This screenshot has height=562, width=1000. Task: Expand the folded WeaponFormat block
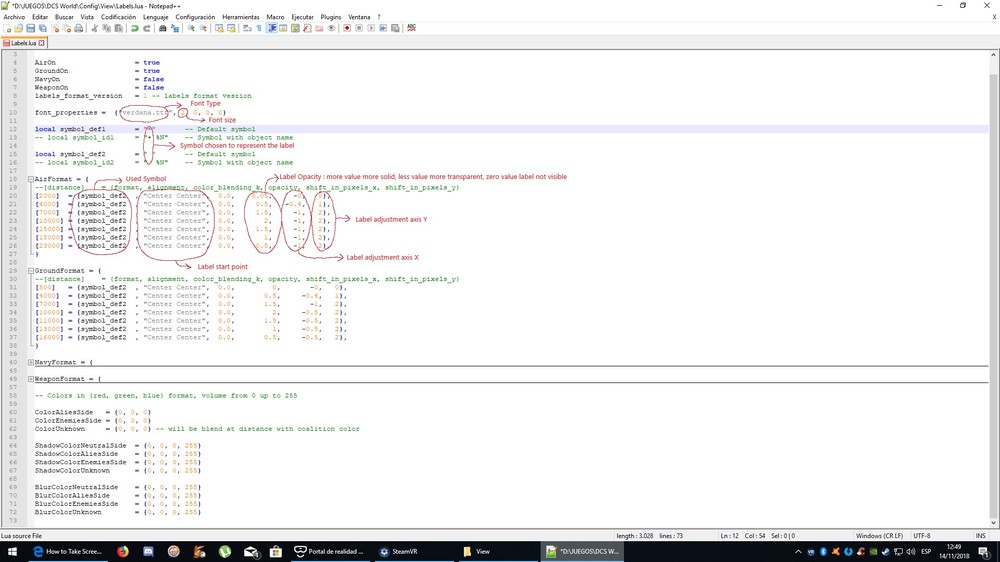pos(31,379)
